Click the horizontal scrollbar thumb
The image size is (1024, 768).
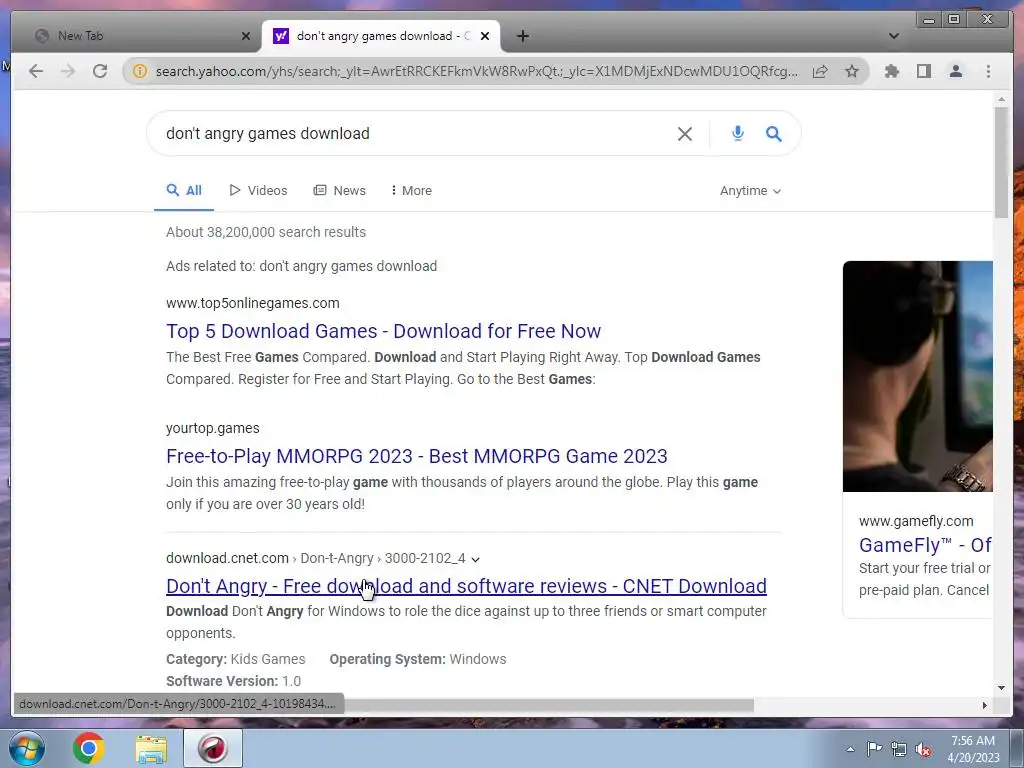point(549,705)
